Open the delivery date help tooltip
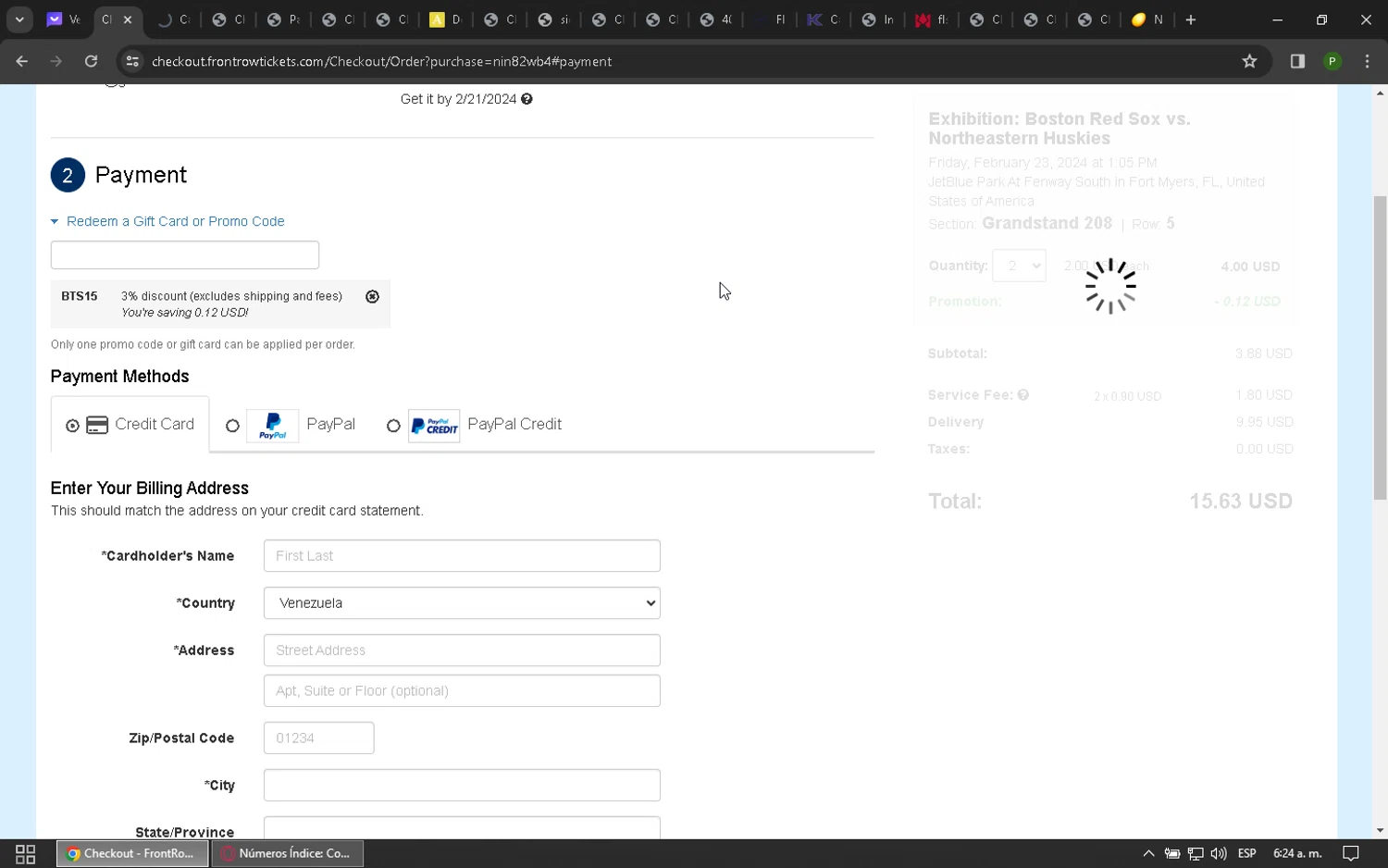The image size is (1388, 868). [527, 99]
